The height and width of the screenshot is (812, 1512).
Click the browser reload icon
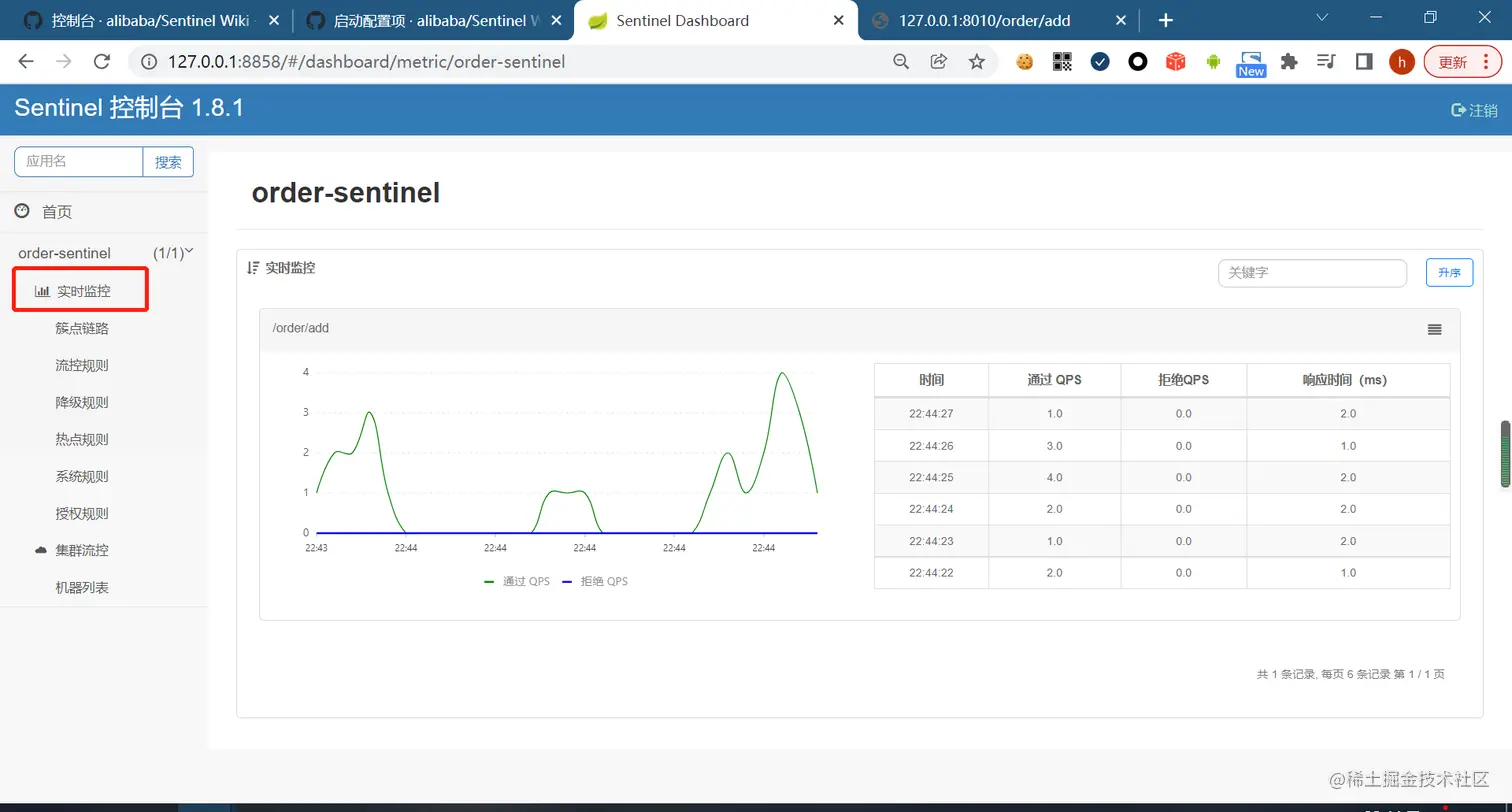[x=101, y=62]
